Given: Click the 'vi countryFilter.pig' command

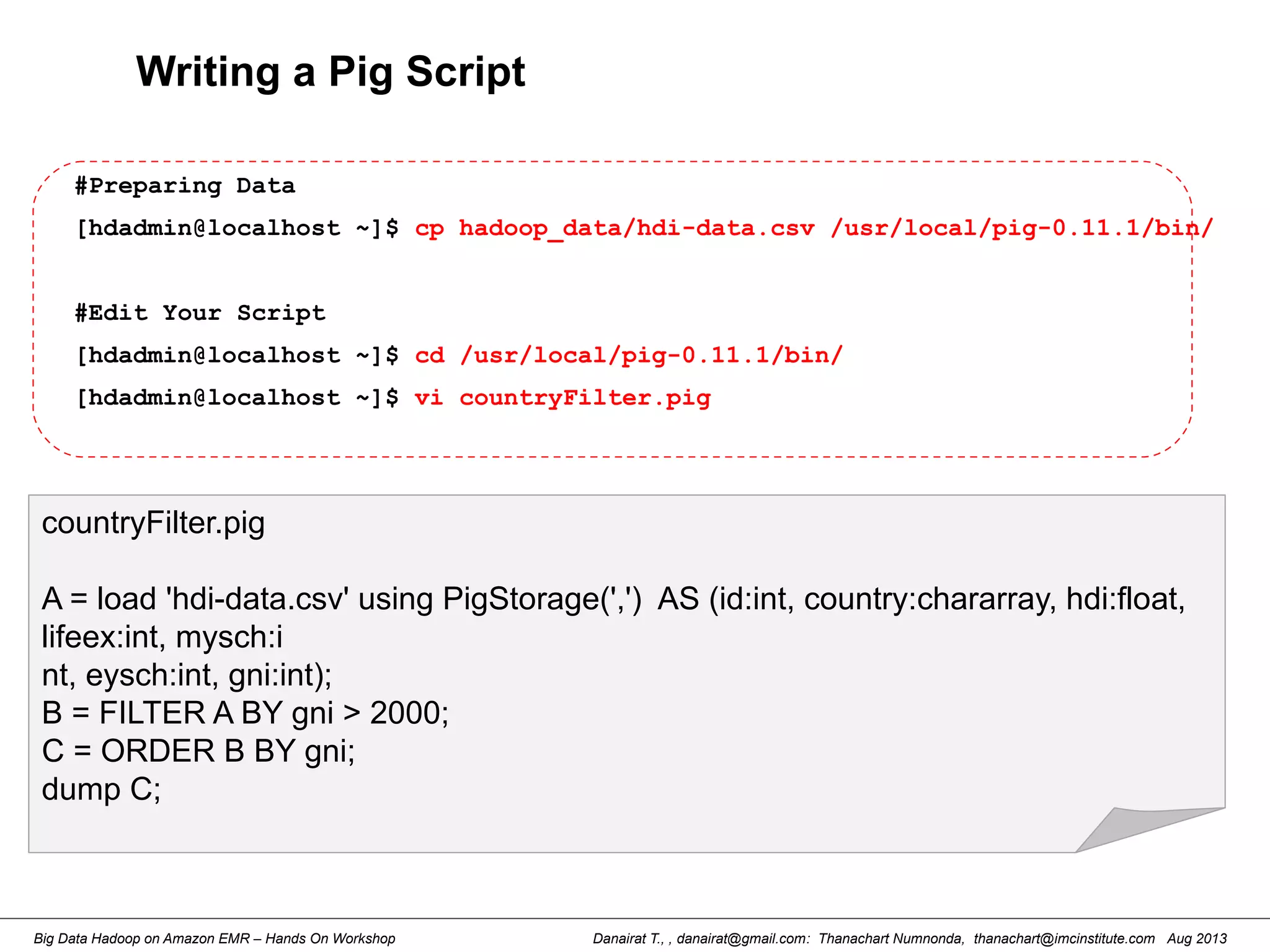Looking at the screenshot, I should [x=562, y=398].
